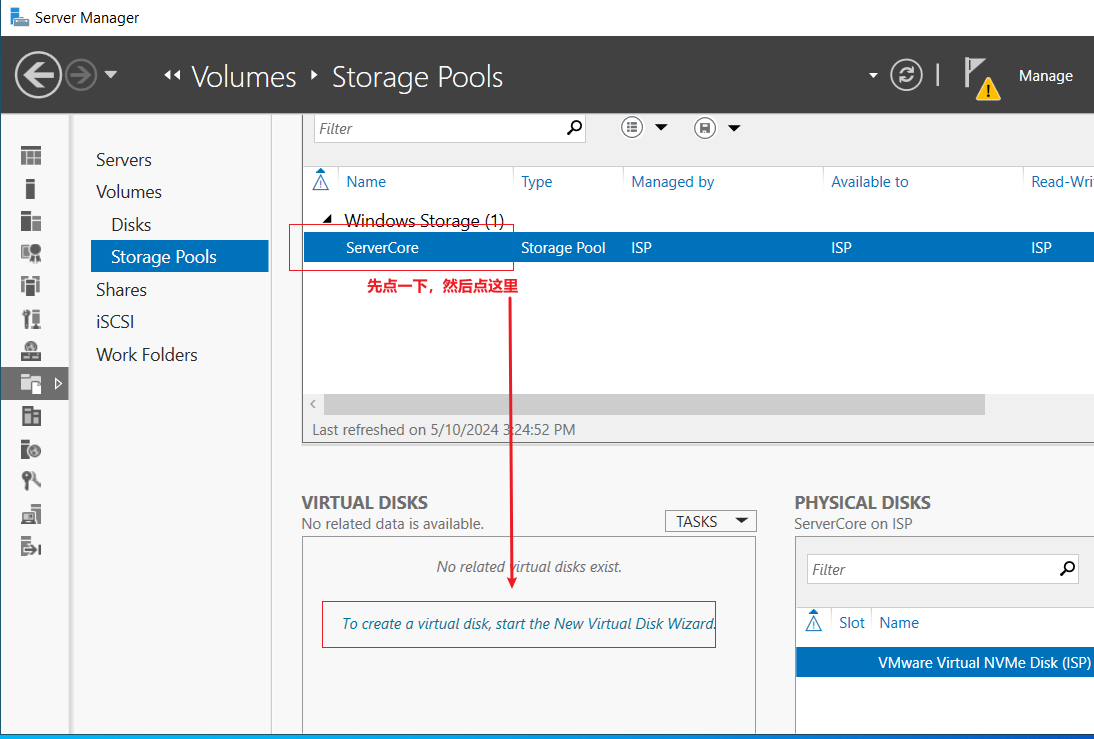Open the list view options dropdown arrow
This screenshot has height=739, width=1094.
coord(661,127)
